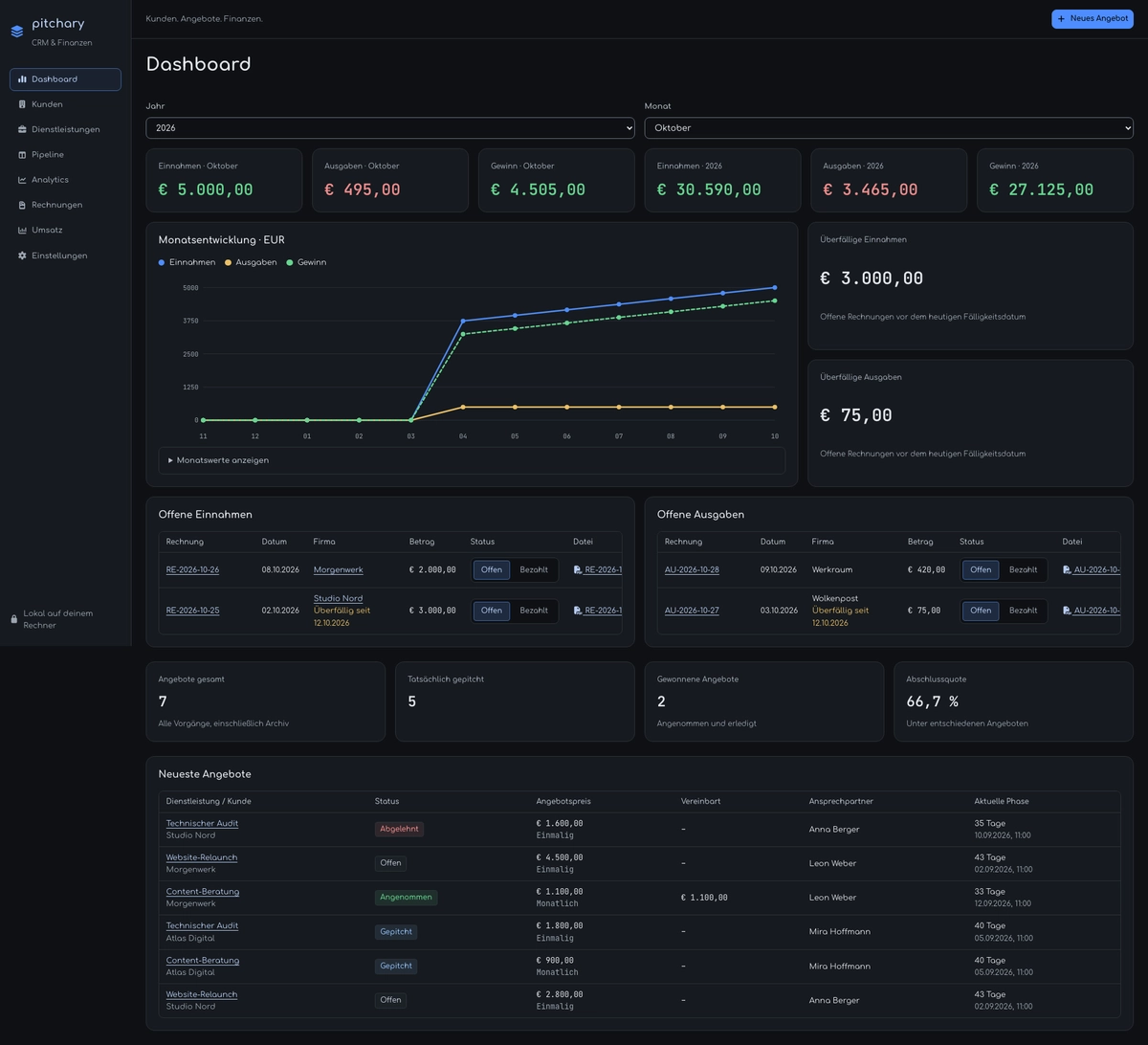Set RE-2026-10-26 status to Offen
Screen dimensions: 1148x1045
click(x=492, y=570)
